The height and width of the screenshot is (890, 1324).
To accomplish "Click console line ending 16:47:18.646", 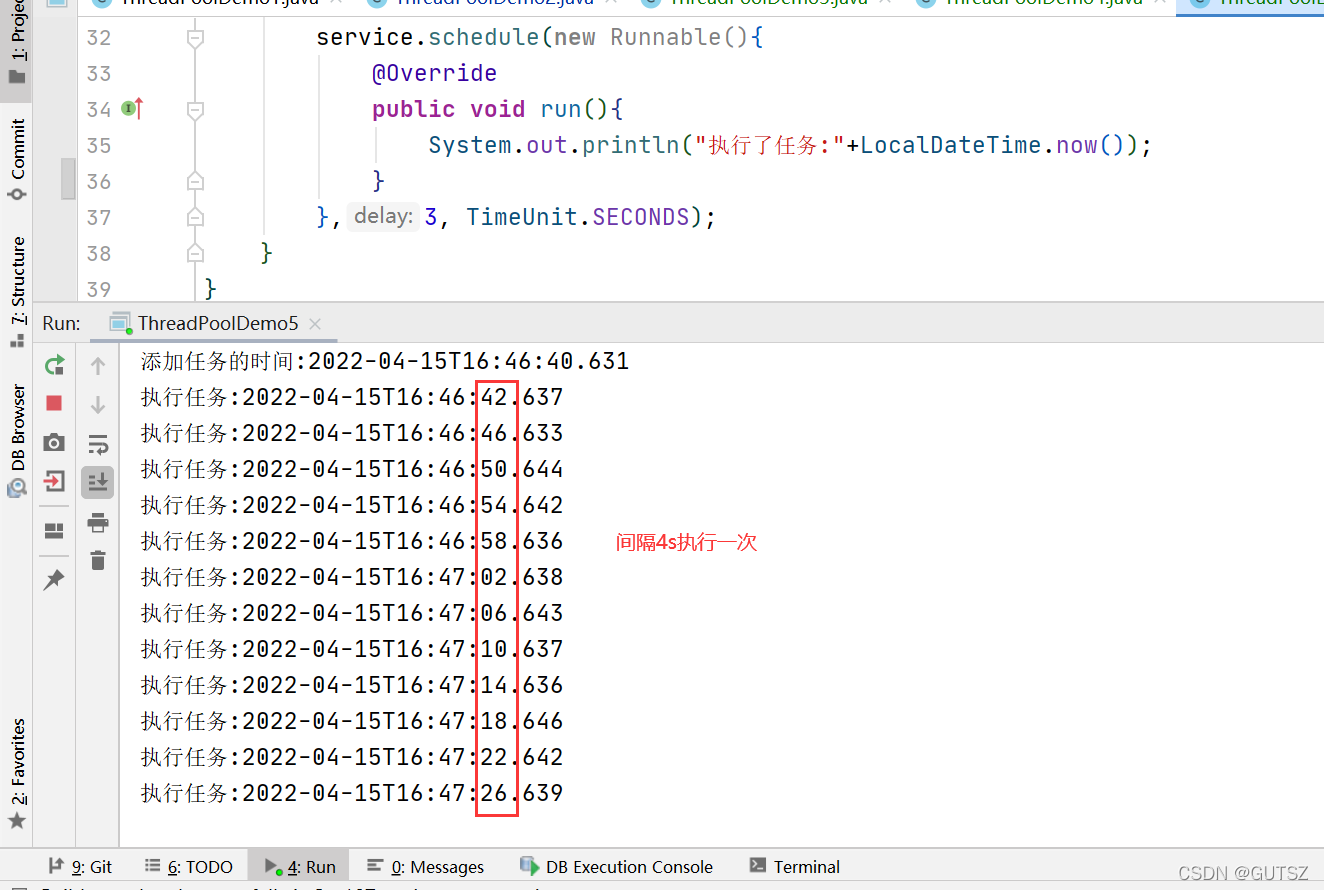I will (x=352, y=721).
